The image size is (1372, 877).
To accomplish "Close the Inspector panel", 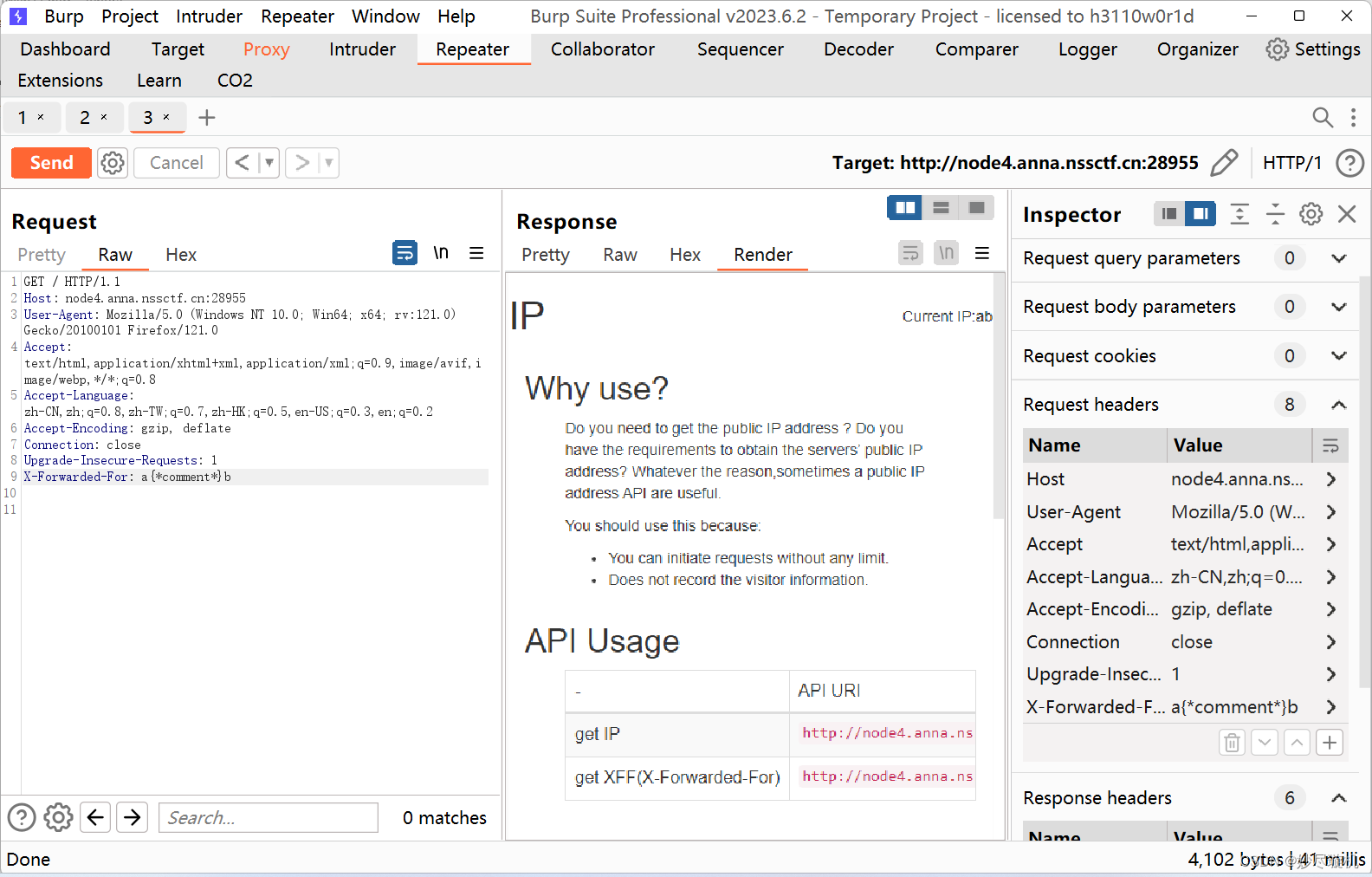I will 1347,214.
